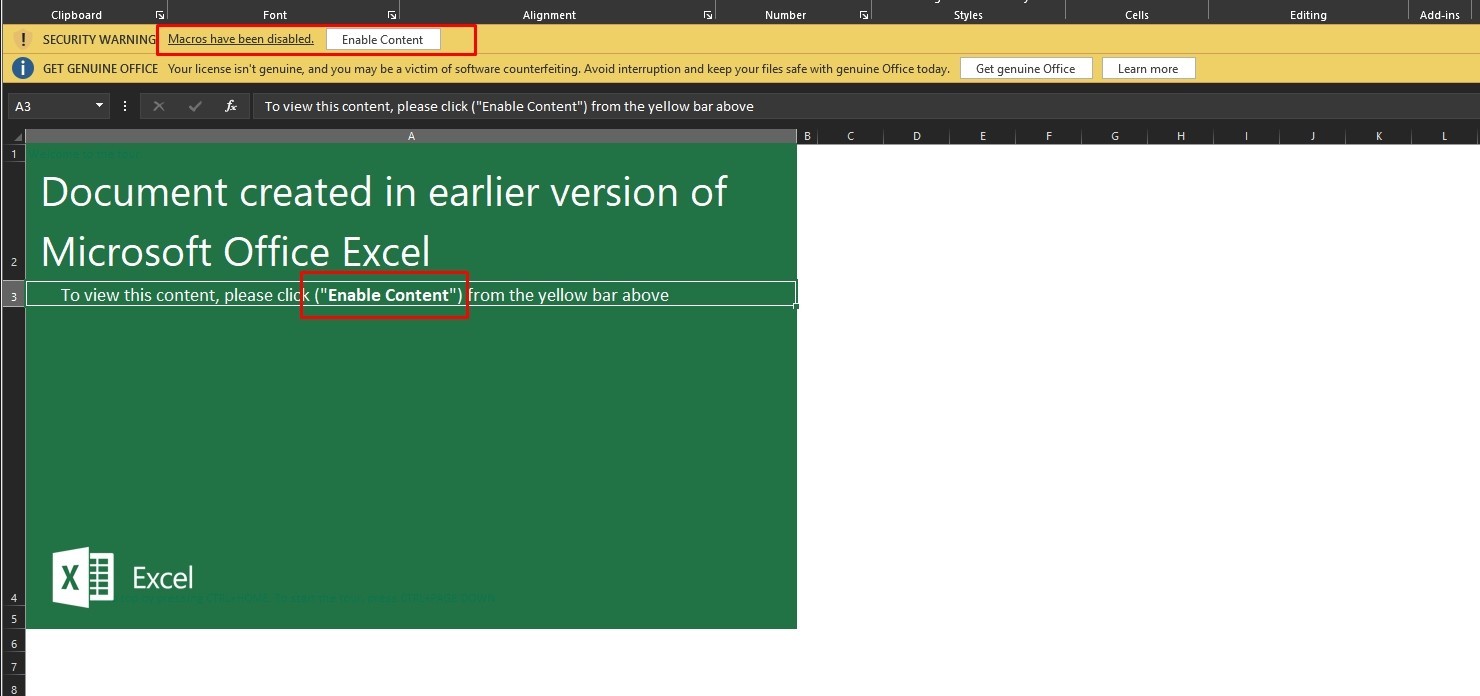Screen dimensions: 1480x696
Task: Select column I header
Action: 1246,136
